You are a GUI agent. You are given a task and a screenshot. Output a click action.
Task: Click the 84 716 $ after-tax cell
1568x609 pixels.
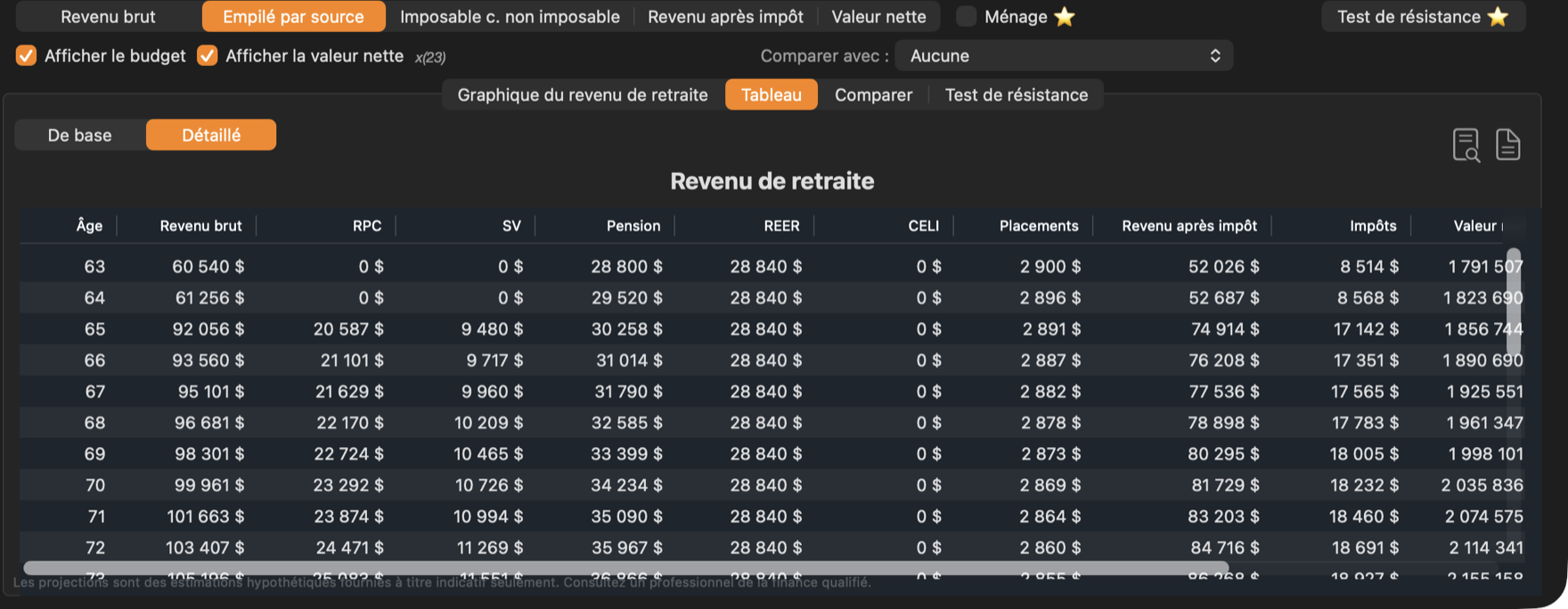[1225, 547]
